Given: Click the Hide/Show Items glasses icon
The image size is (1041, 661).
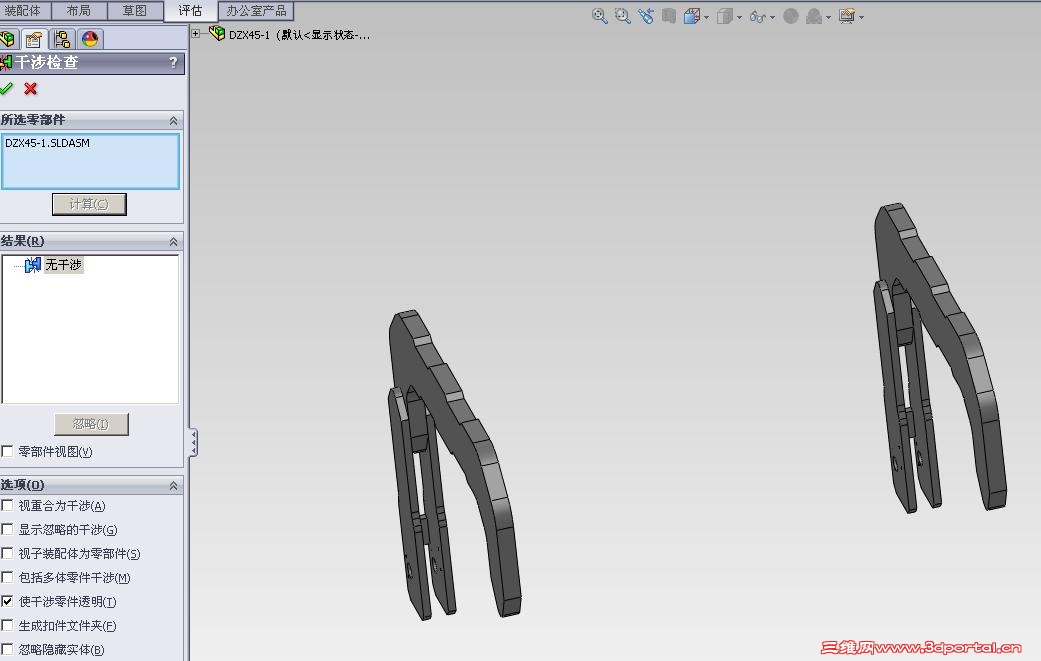Looking at the screenshot, I should (757, 17).
